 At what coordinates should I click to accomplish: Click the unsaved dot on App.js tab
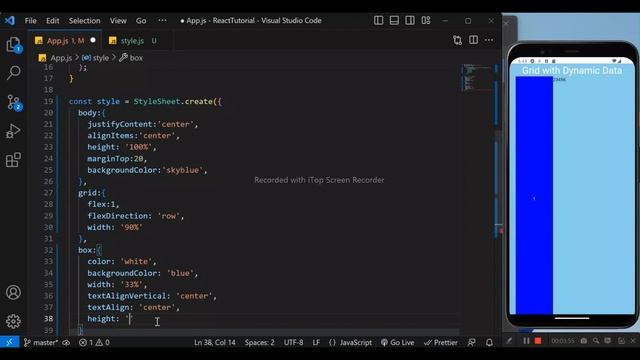[93, 40]
